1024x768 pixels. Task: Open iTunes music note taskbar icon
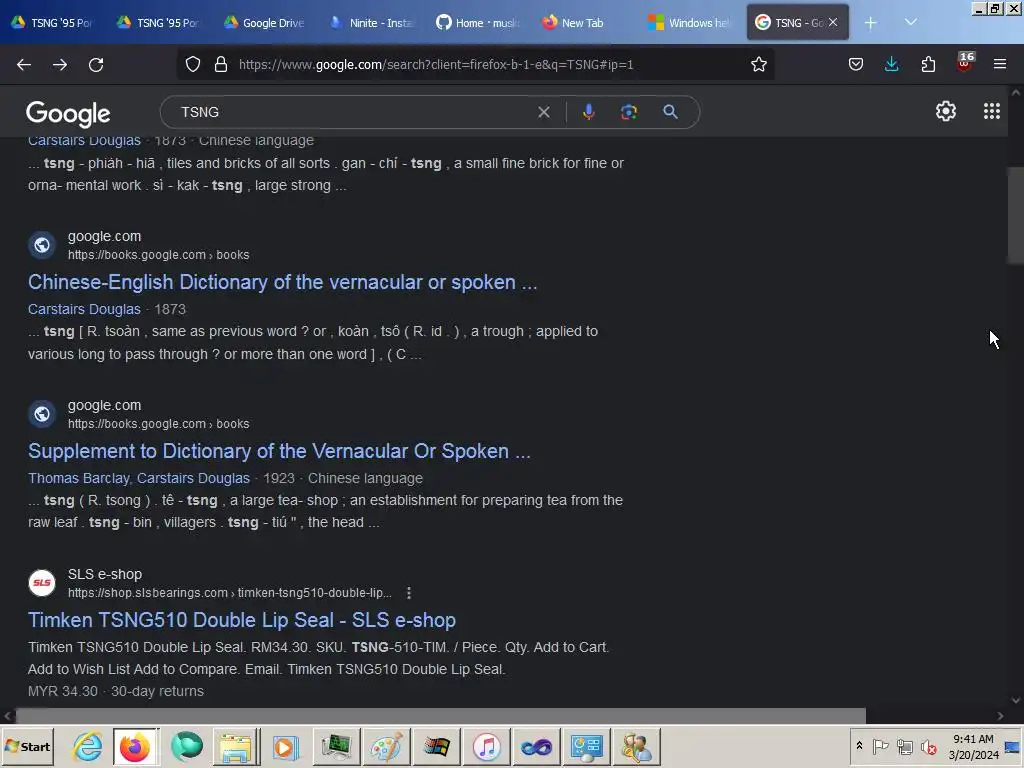point(487,747)
